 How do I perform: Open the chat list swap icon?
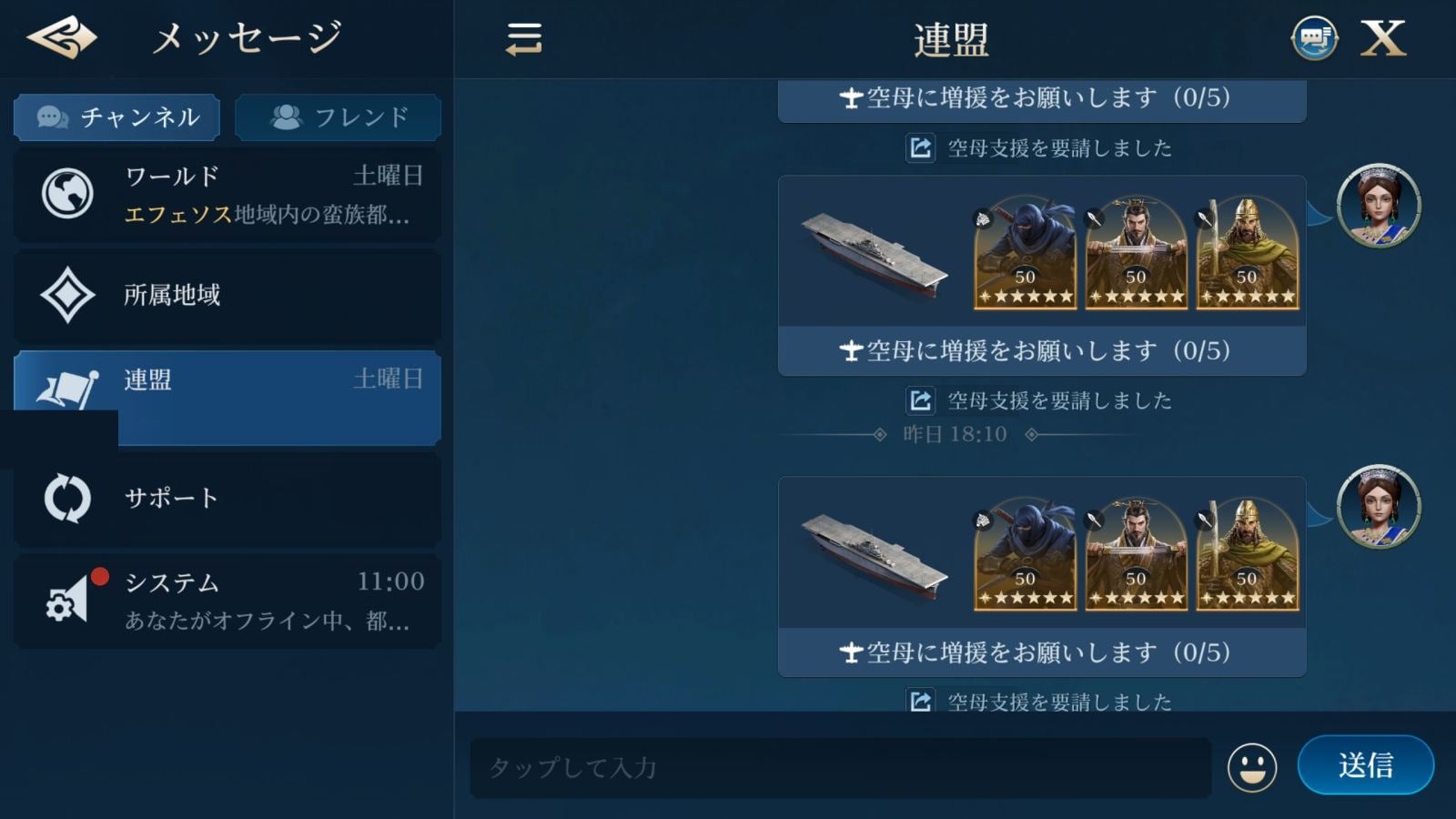[x=524, y=39]
